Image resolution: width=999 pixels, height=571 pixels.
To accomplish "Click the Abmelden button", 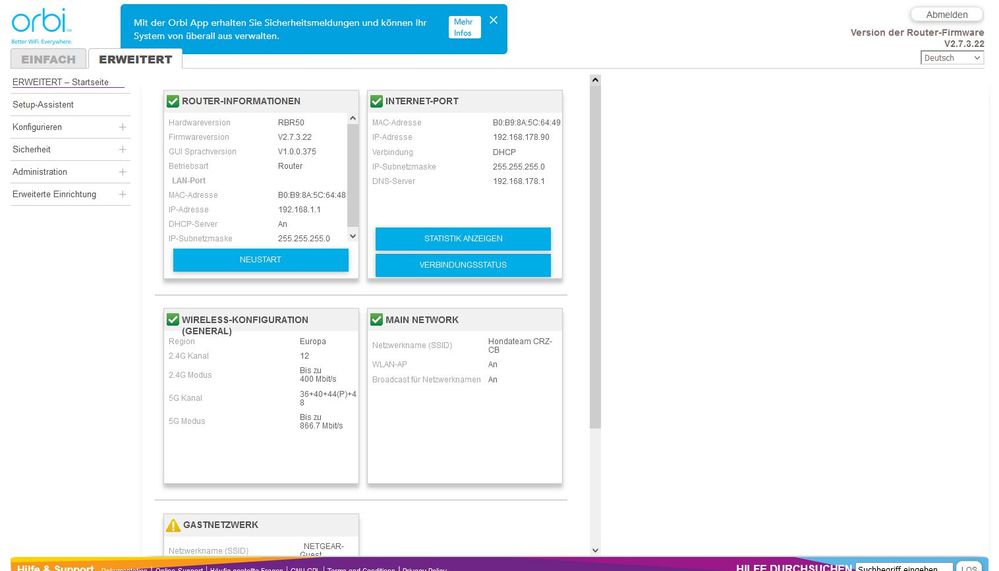I will click(x=946, y=14).
